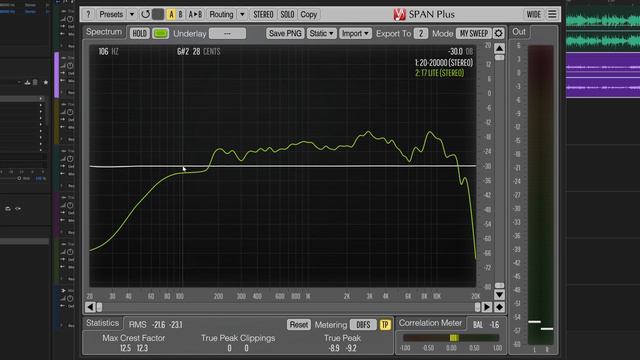Click the Out level meter bars
640x360 pixels.
540,195
